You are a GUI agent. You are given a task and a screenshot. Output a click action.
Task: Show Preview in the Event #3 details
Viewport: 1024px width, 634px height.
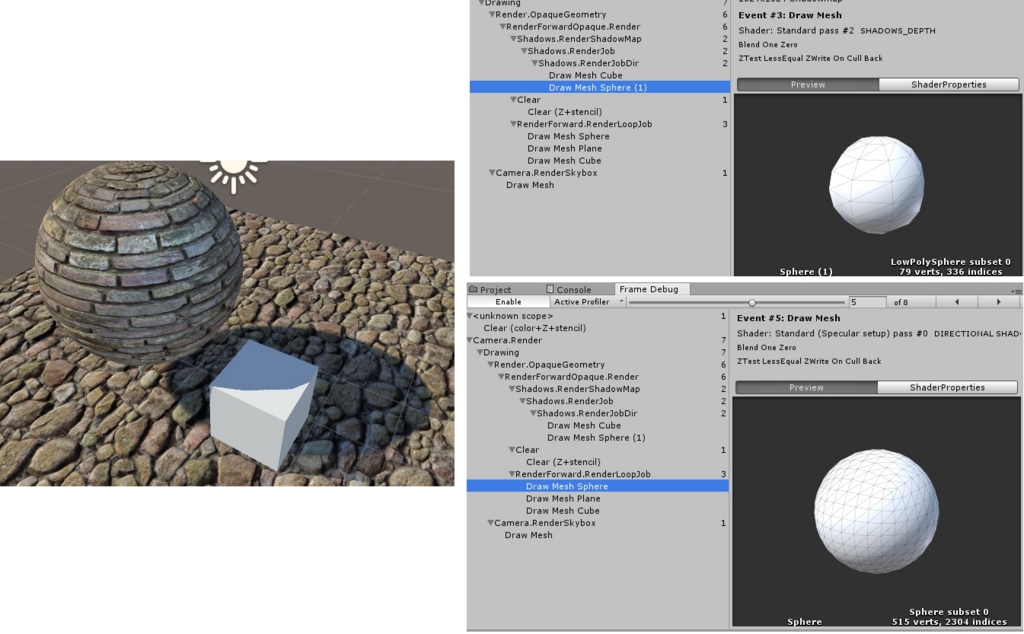tap(808, 84)
